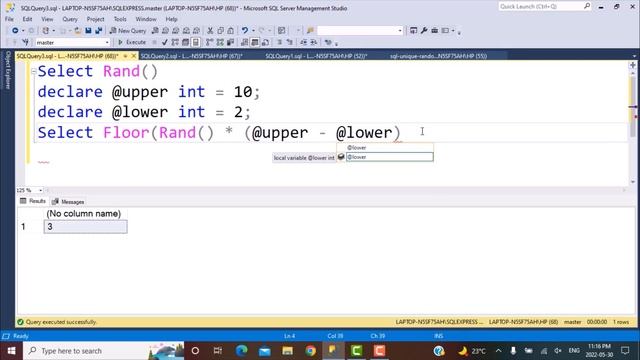Toggle Include Actual Execution Plan
The image size is (640, 360).
pos(209,42)
